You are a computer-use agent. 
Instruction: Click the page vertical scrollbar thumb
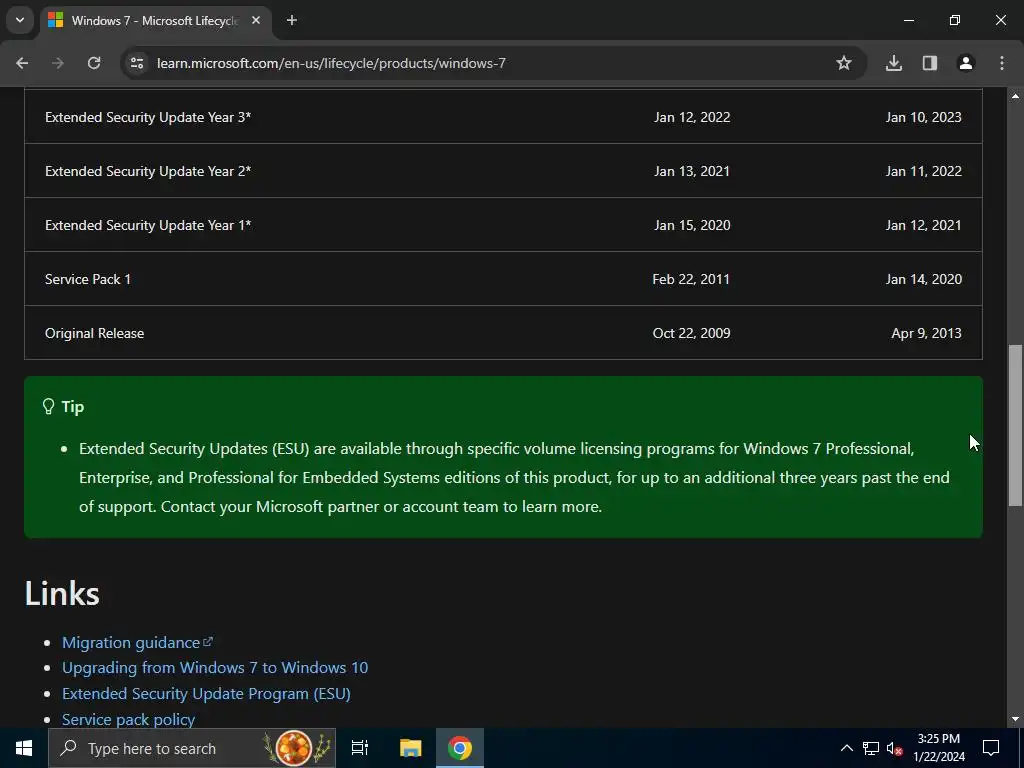click(x=1015, y=424)
